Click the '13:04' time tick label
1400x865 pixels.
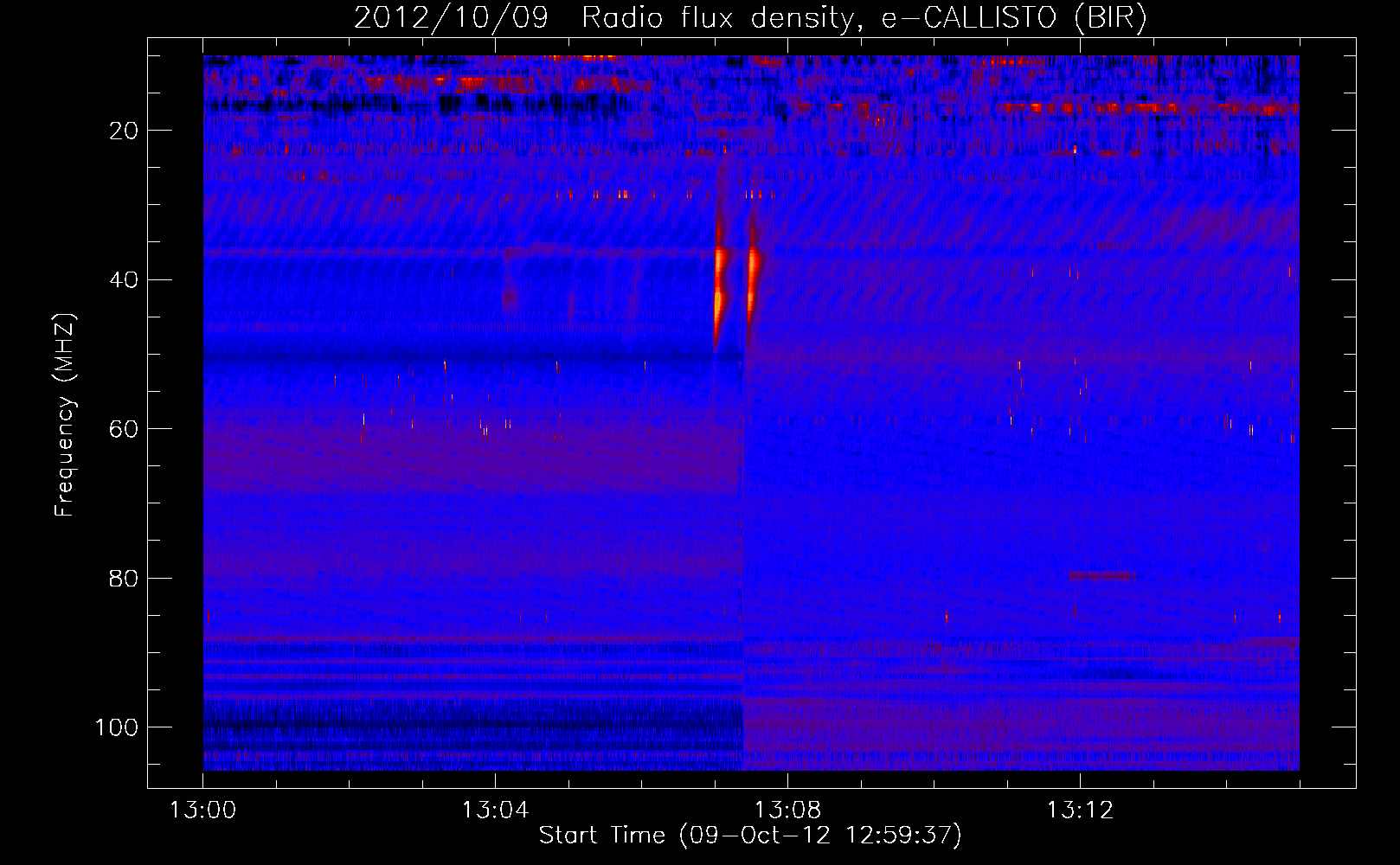(495, 811)
